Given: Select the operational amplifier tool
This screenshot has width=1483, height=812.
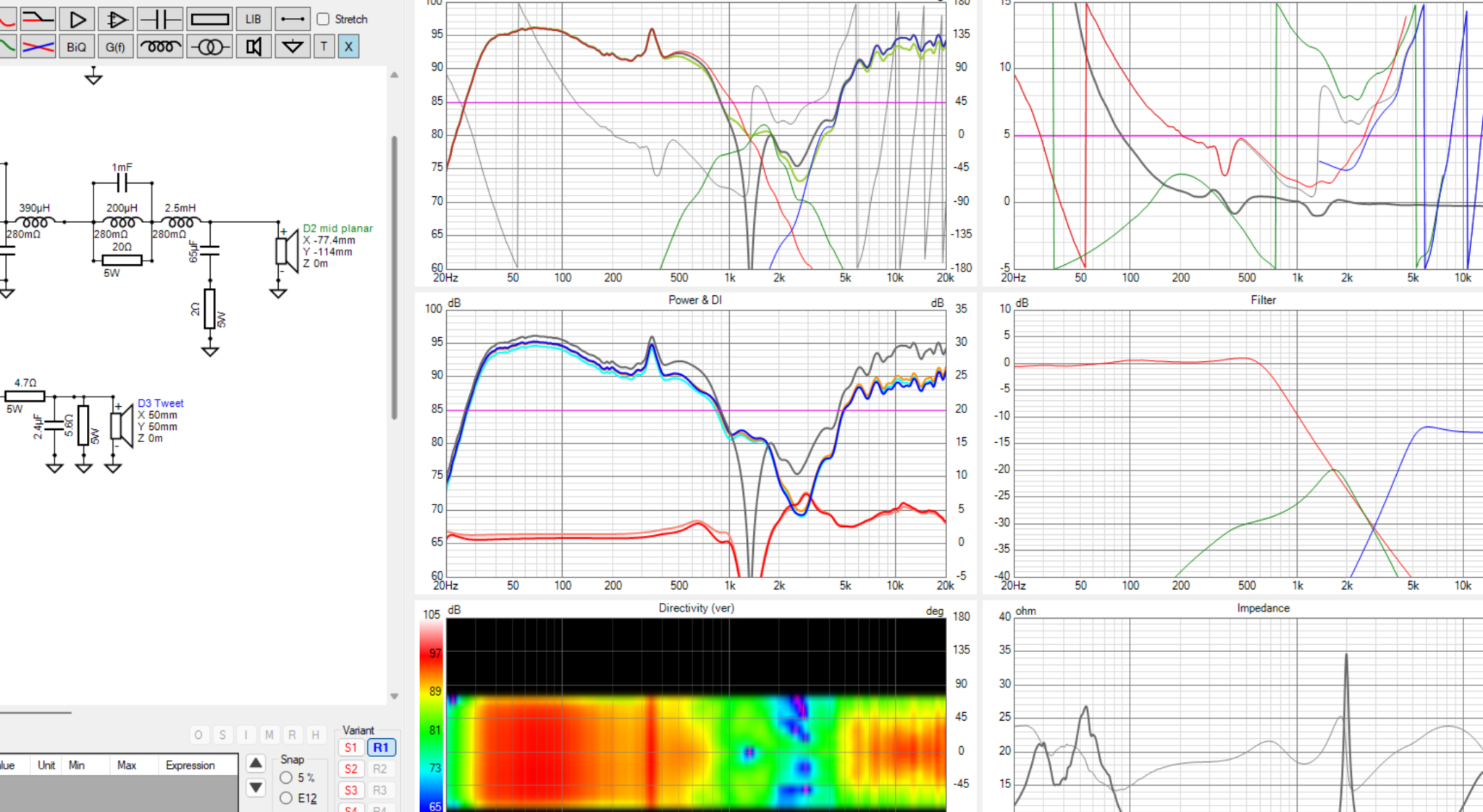Looking at the screenshot, I should click(x=115, y=19).
